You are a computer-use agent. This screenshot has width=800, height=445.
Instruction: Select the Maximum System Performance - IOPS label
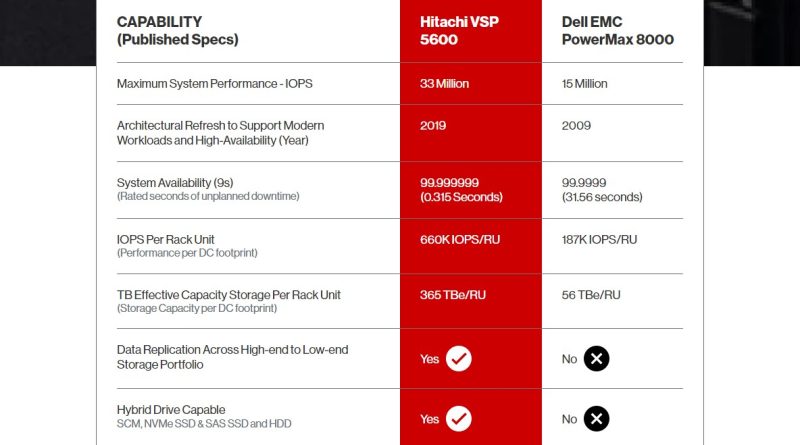point(215,83)
